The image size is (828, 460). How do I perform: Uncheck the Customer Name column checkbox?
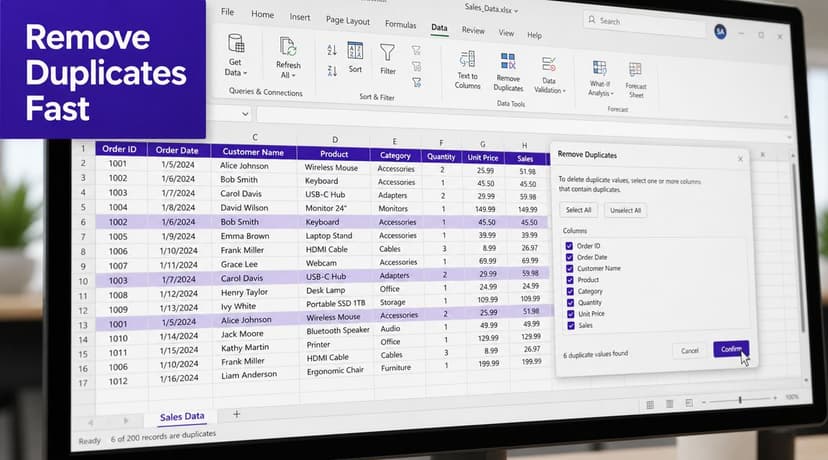click(x=569, y=268)
